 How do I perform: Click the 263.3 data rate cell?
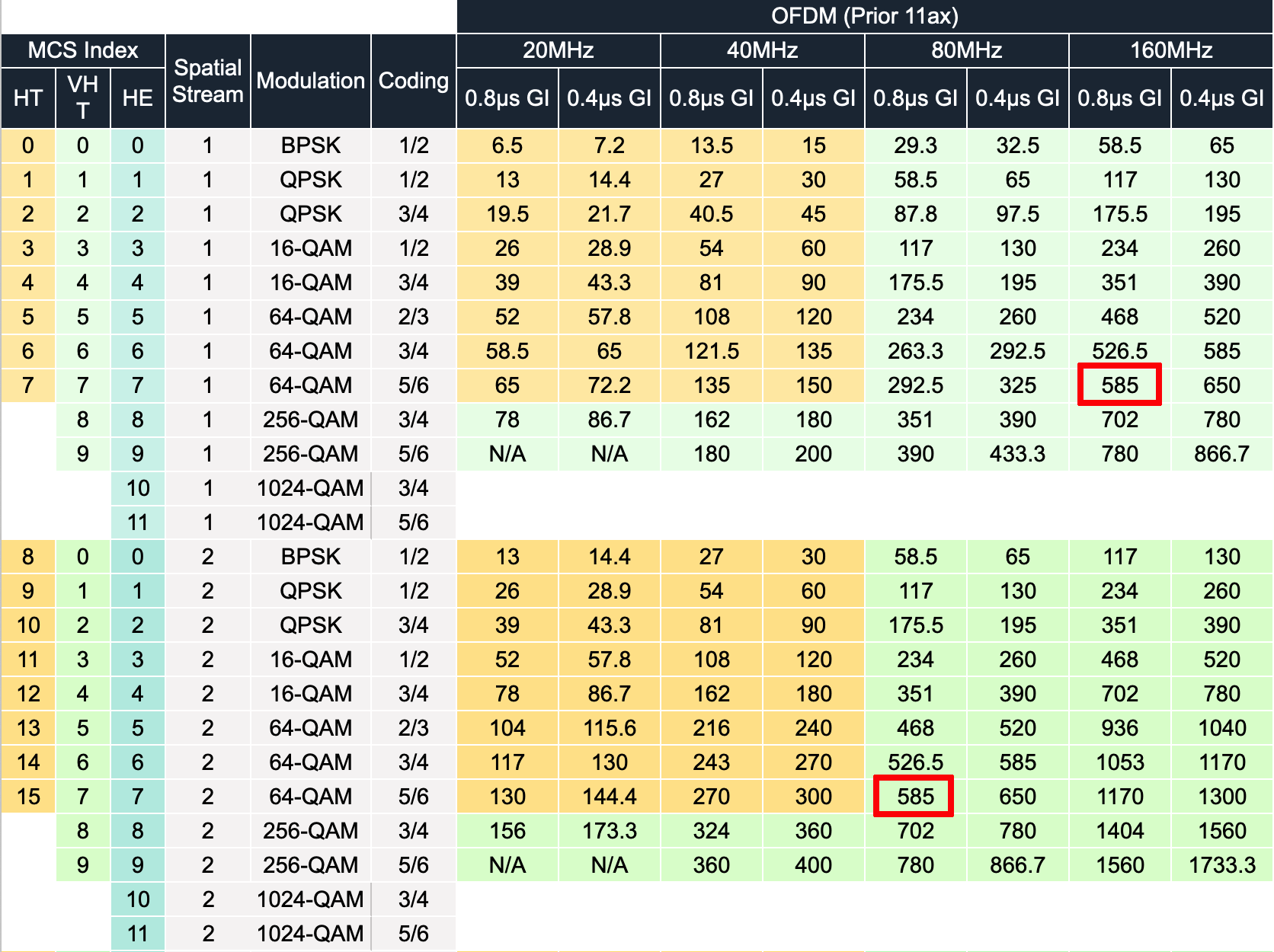click(915, 351)
